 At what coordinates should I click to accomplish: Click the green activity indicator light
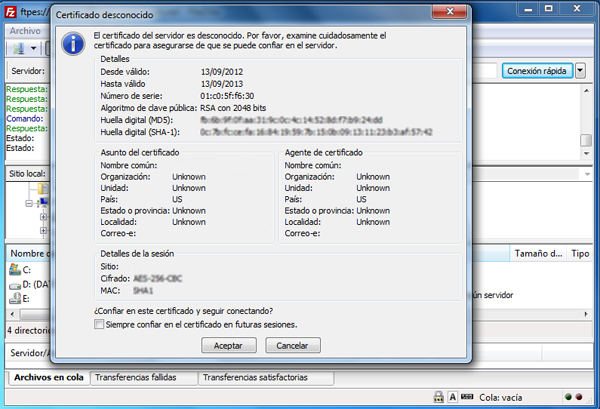(x=568, y=397)
